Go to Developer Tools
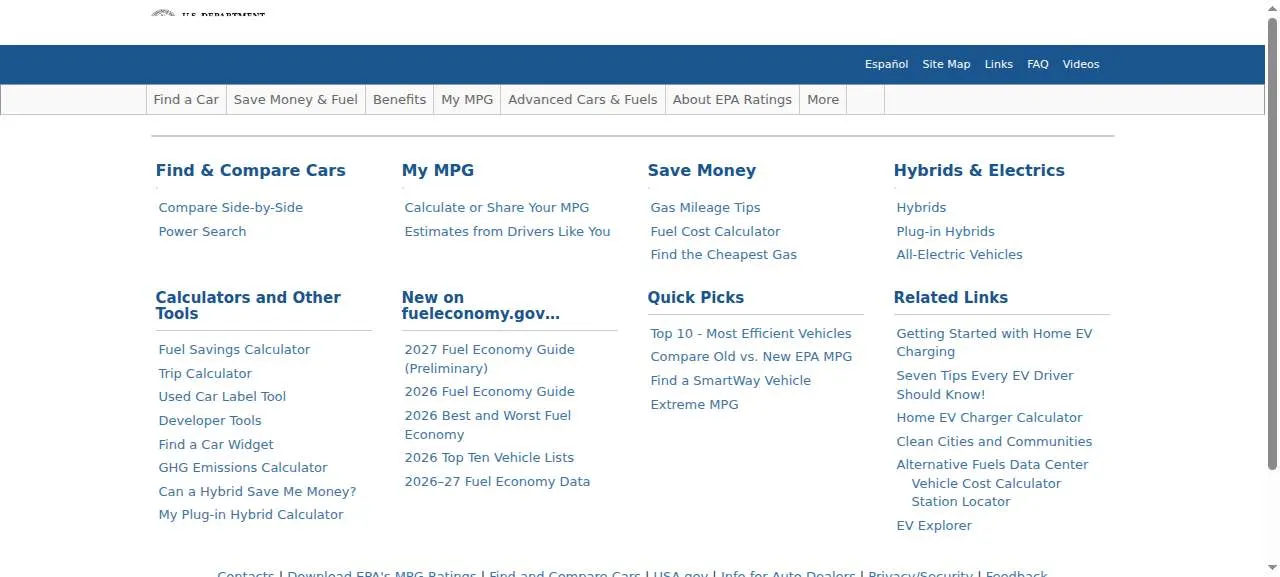Viewport: 1280px width, 577px height. pyautogui.click(x=210, y=421)
